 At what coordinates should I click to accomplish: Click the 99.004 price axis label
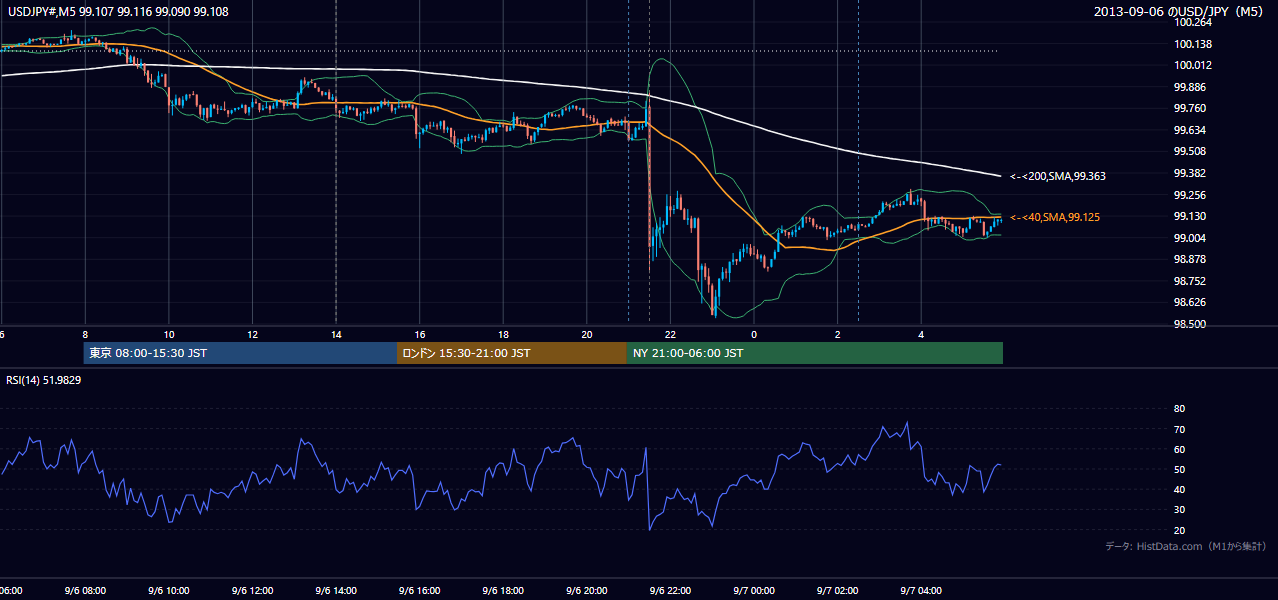(x=1190, y=238)
